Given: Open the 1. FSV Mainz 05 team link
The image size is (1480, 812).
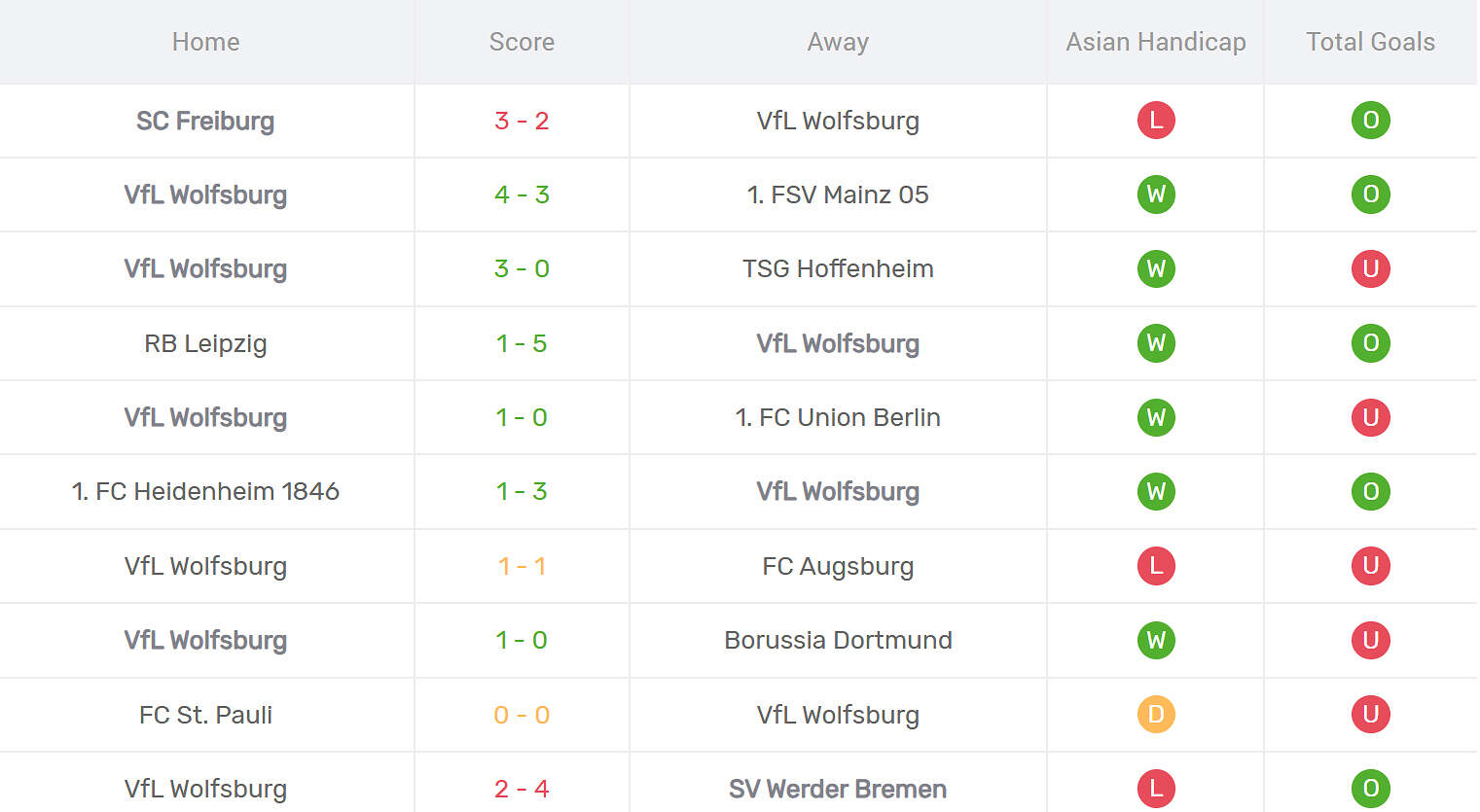Looking at the screenshot, I should click(838, 194).
